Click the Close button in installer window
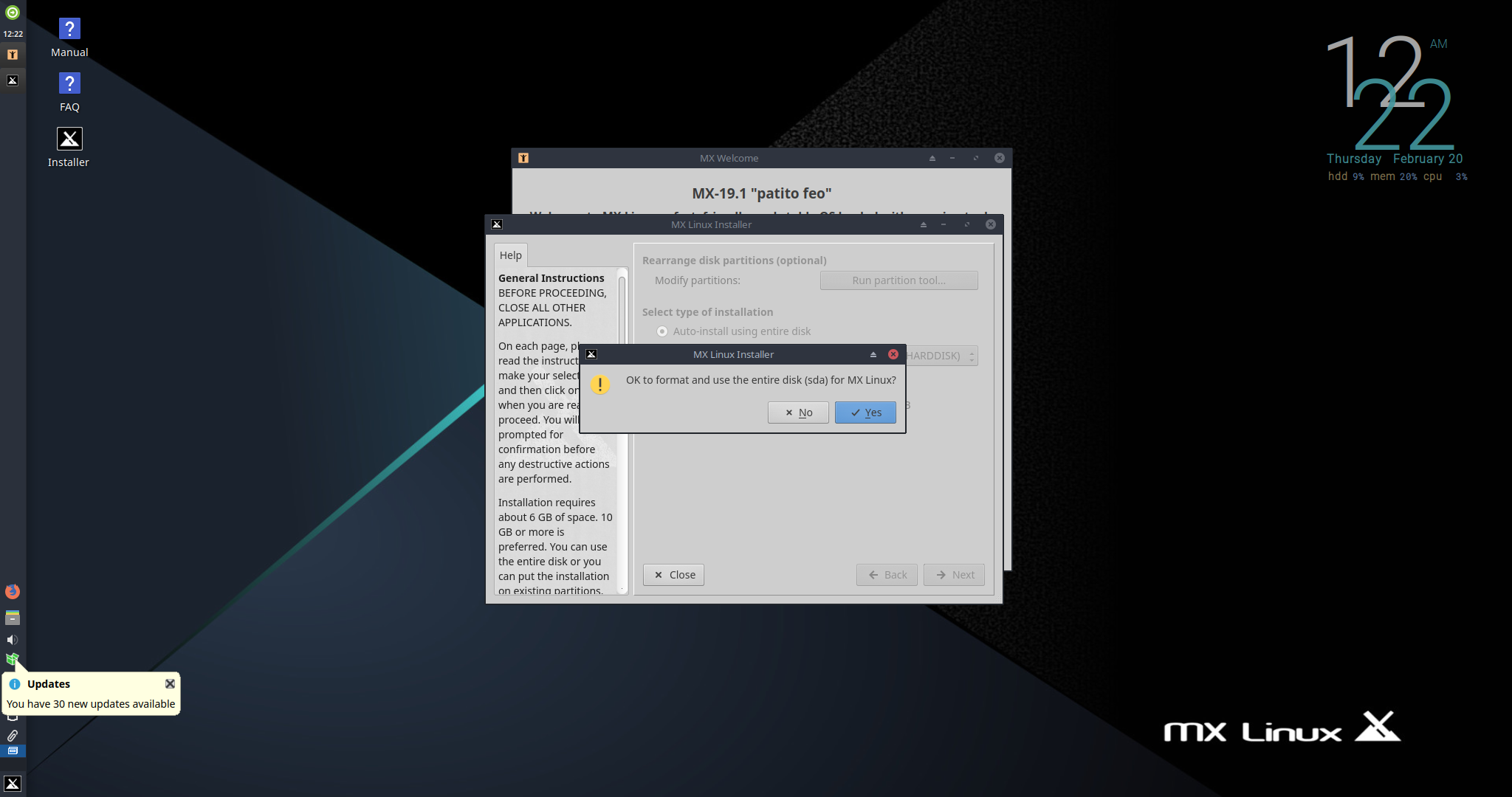The image size is (1512, 797). pyautogui.click(x=673, y=575)
